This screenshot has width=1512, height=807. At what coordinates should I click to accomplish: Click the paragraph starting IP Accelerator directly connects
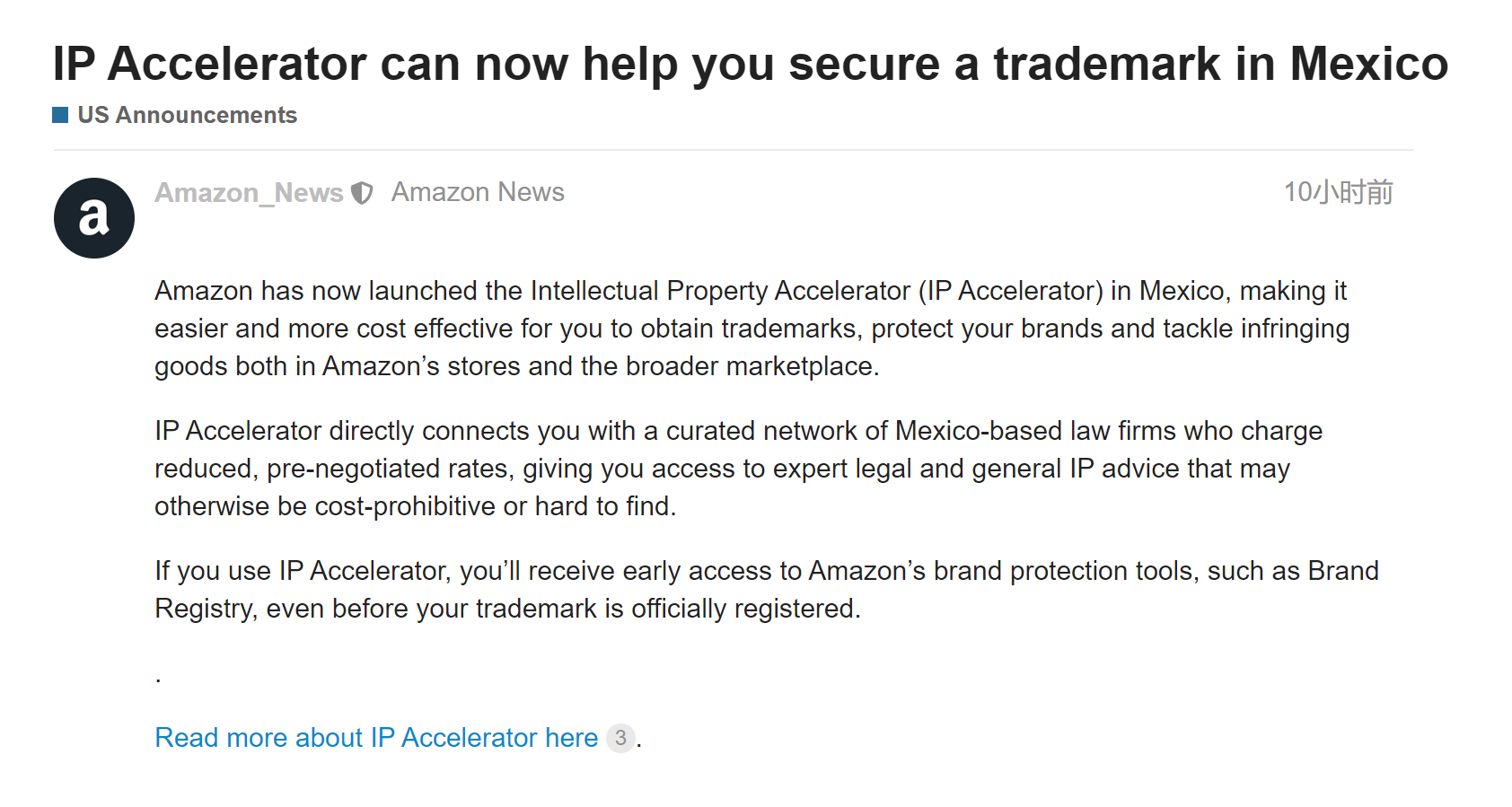tap(738, 469)
